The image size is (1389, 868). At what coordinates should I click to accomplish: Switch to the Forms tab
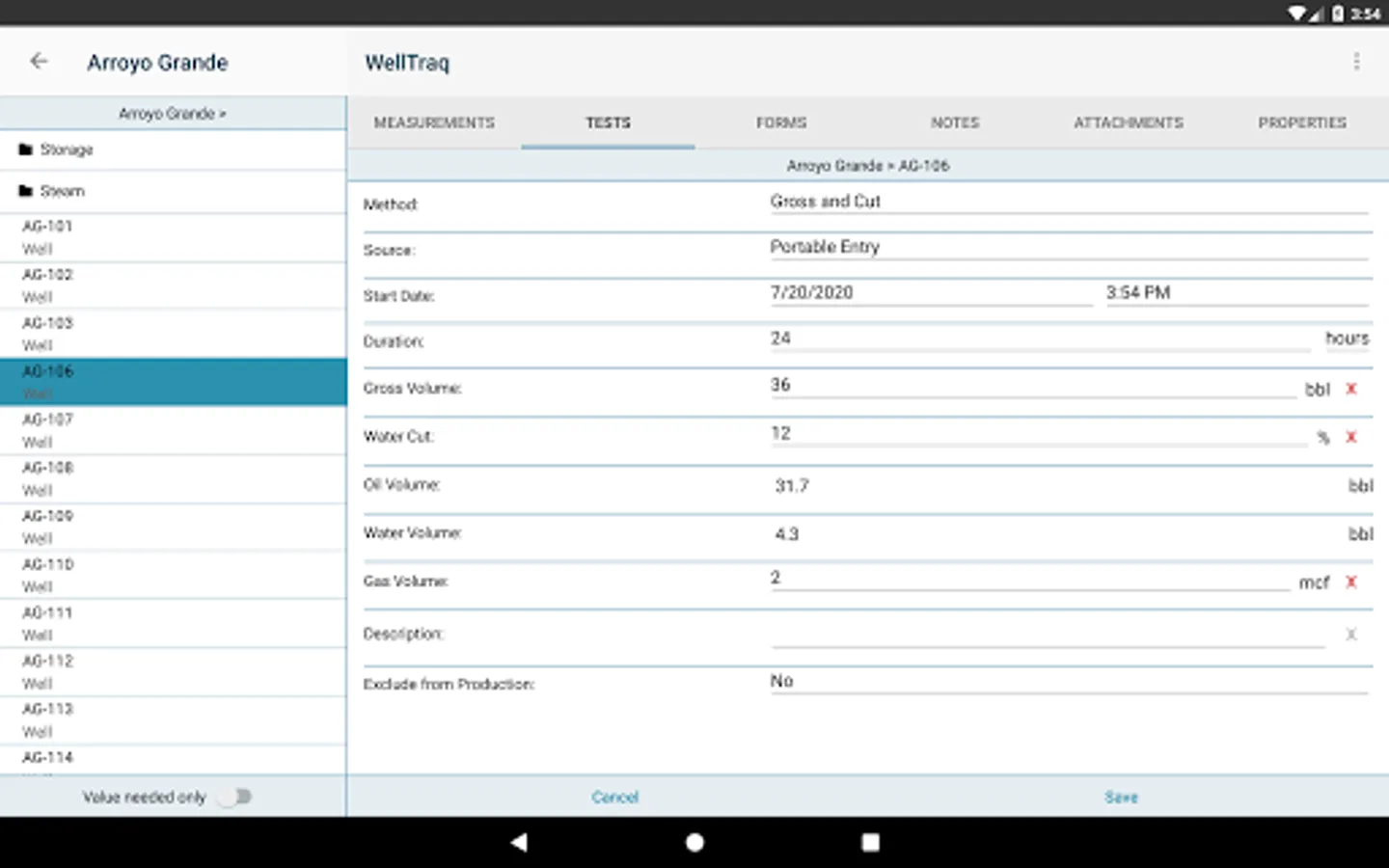click(x=781, y=122)
